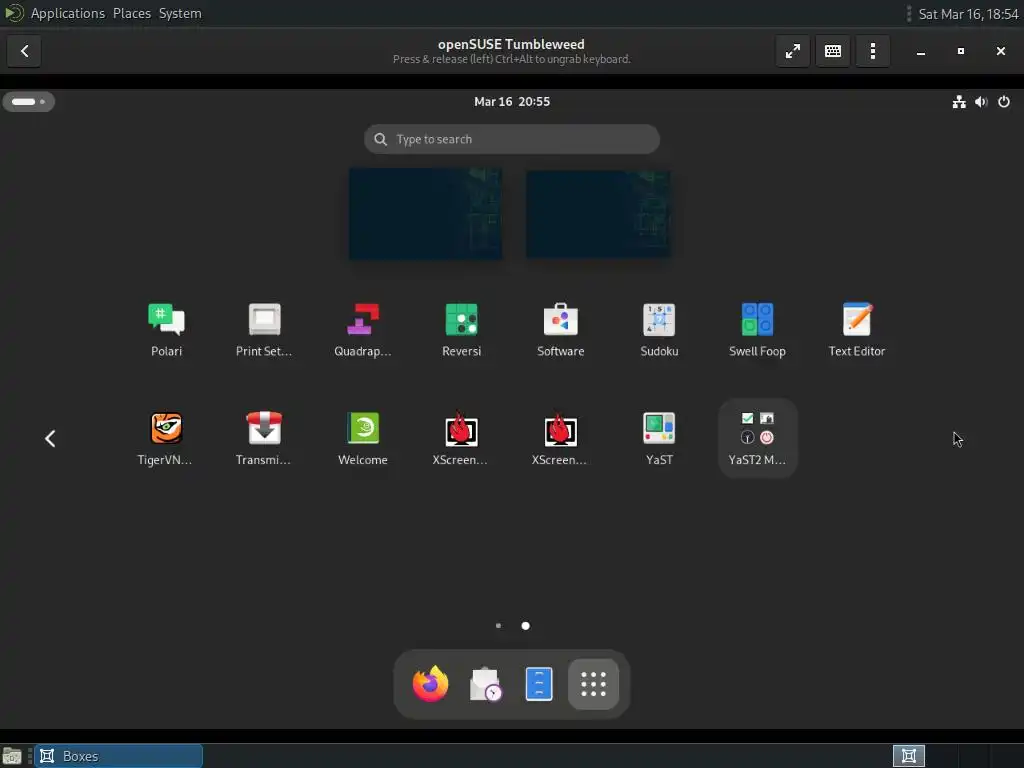
Task: Switch to first app grid page dot
Action: 498,626
